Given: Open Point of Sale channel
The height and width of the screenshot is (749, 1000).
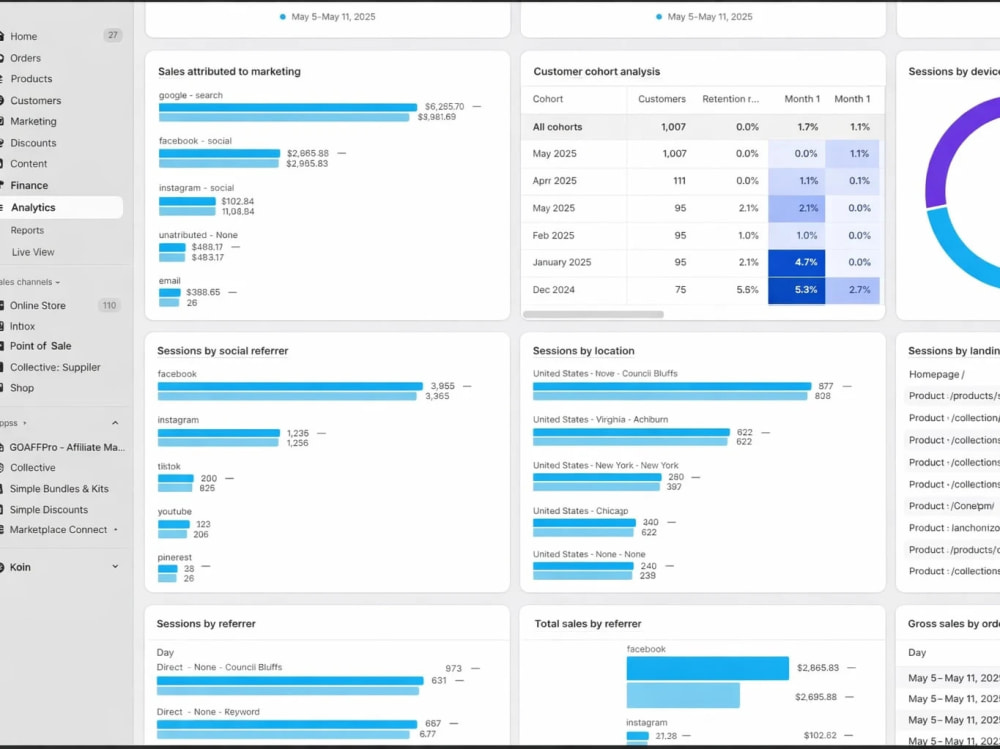Looking at the screenshot, I should click(40, 346).
